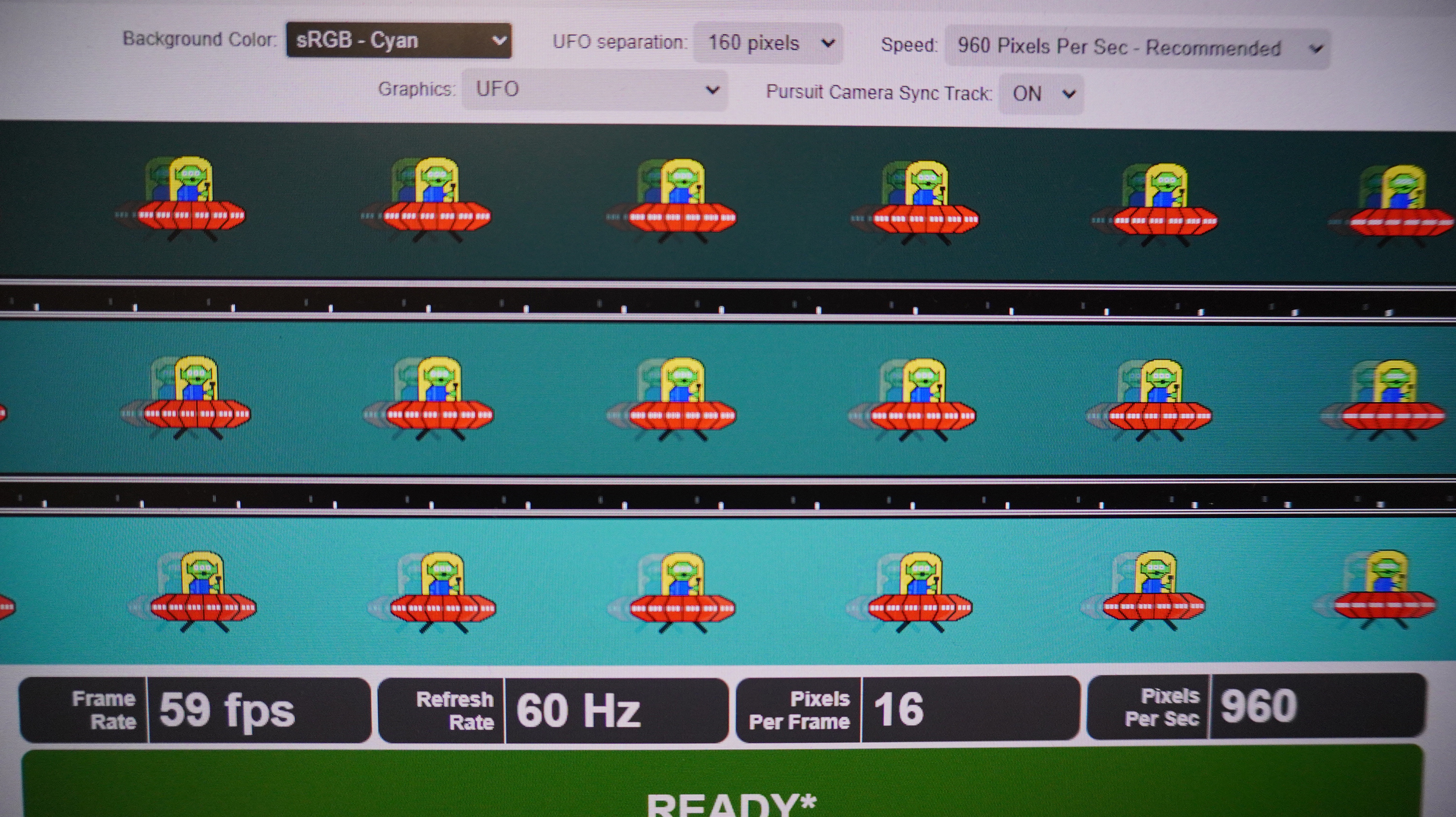The image size is (1456, 817).
Task: Open the Speed selection dropdown
Action: point(1137,48)
